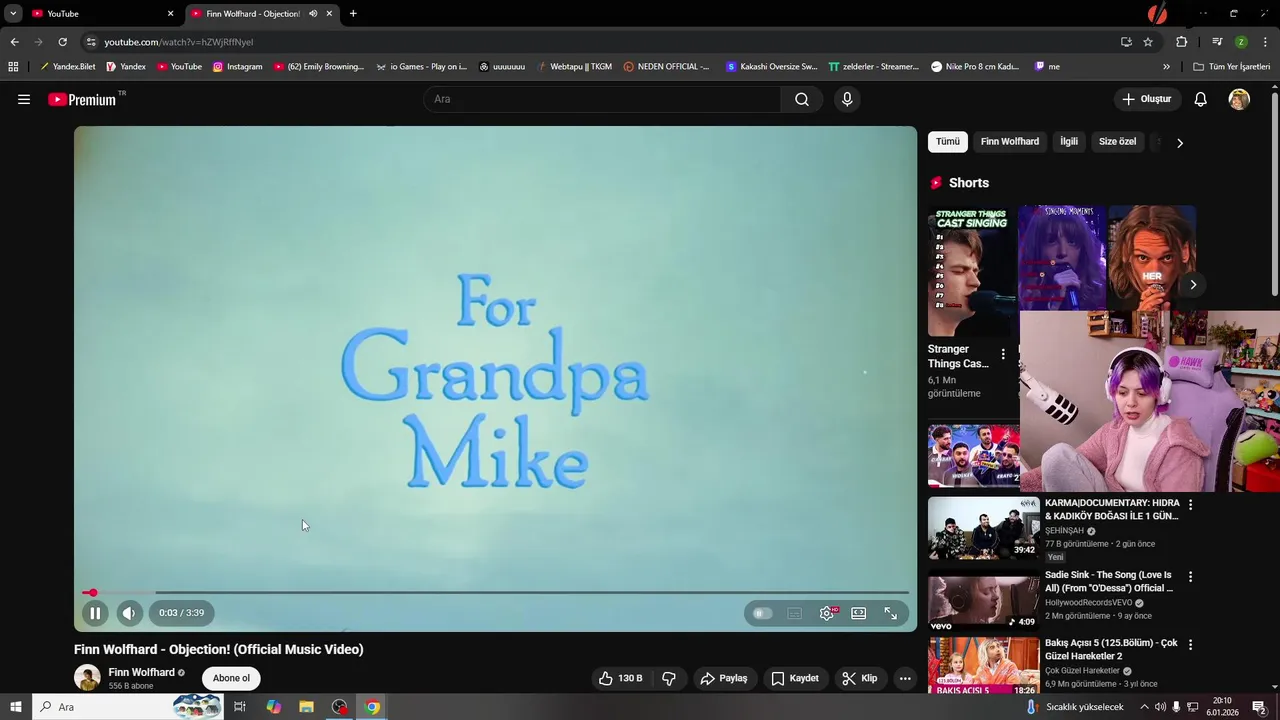Open the account avatar menu
The width and height of the screenshot is (1280, 720).
click(x=1239, y=99)
